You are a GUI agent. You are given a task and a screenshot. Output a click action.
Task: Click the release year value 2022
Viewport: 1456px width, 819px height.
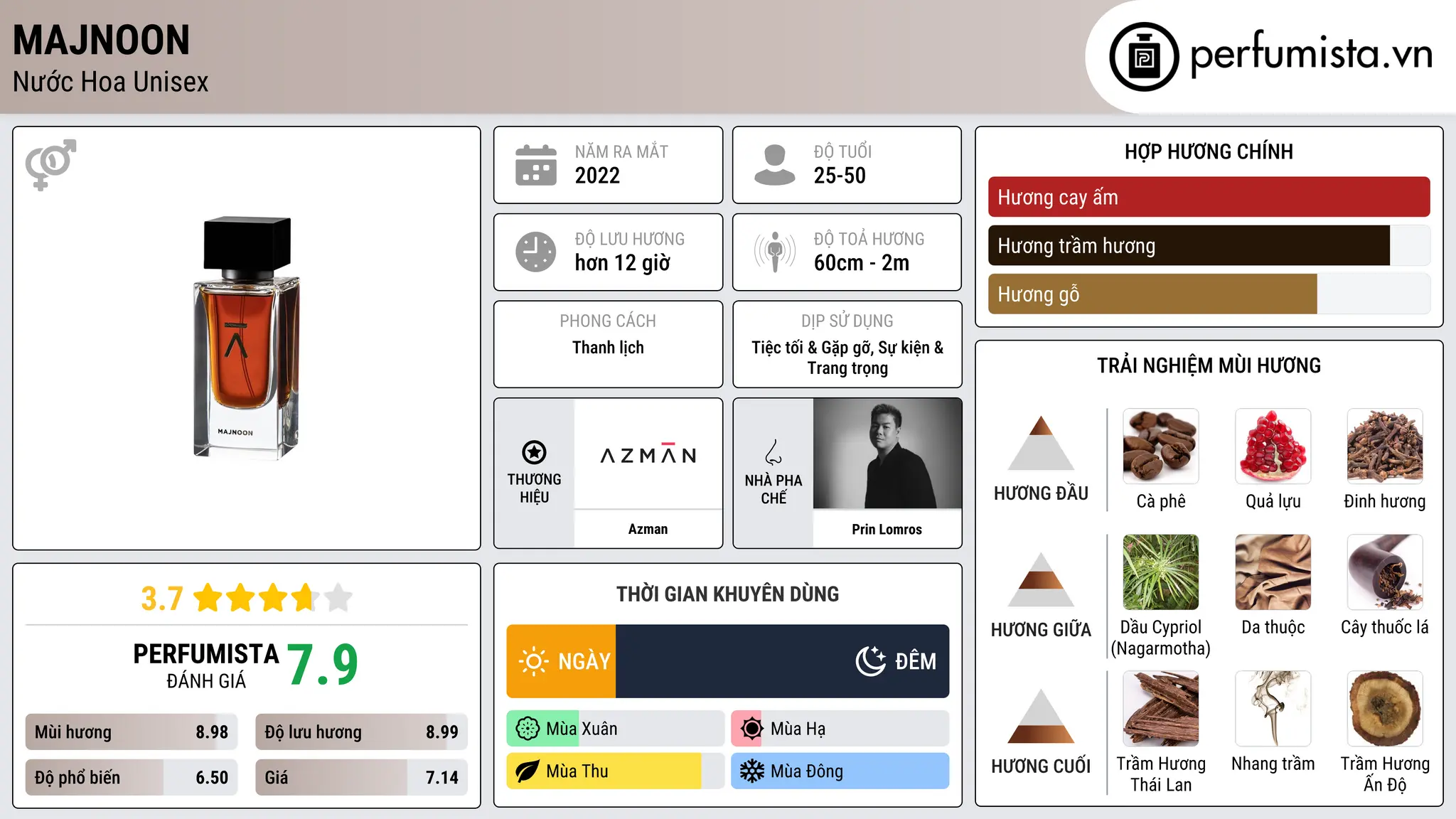pyautogui.click(x=597, y=176)
